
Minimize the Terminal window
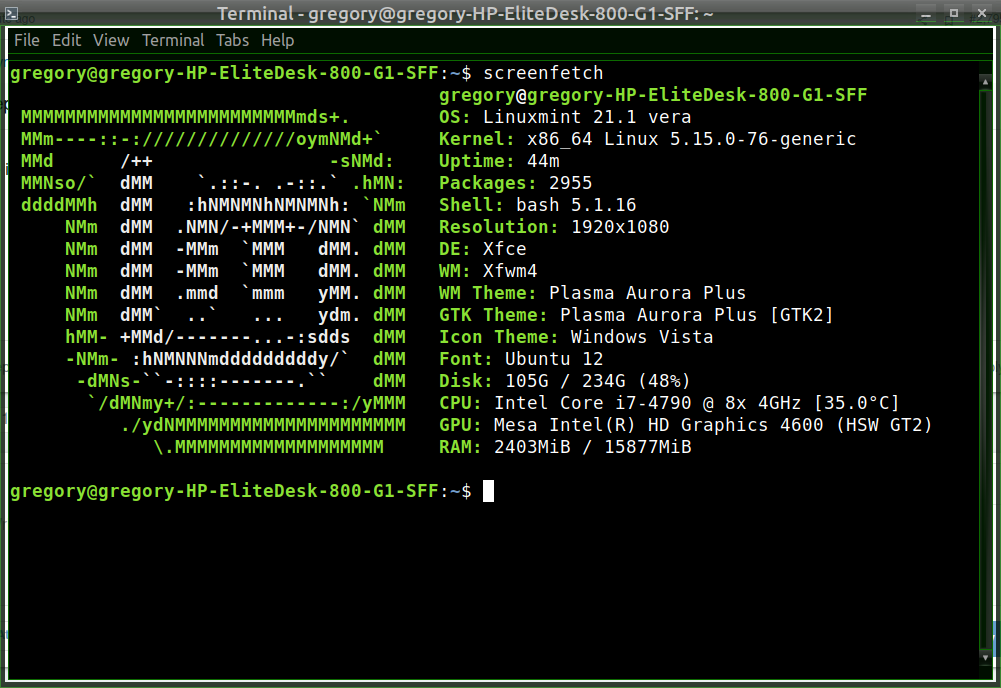click(926, 13)
